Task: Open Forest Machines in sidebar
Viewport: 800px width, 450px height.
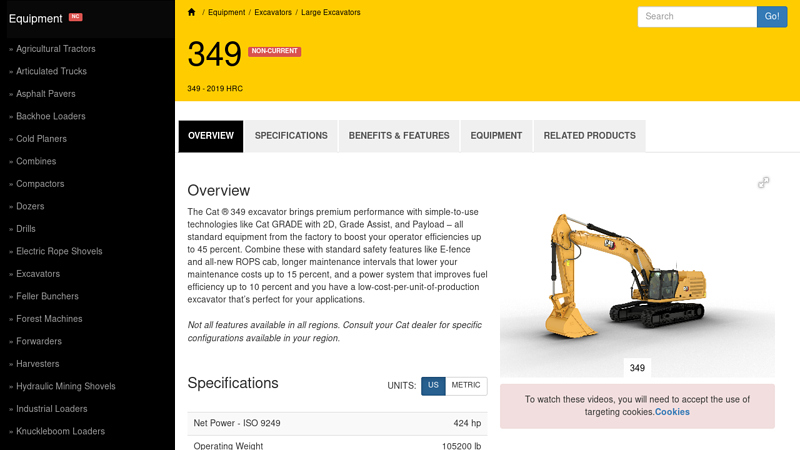Action: pos(49,319)
